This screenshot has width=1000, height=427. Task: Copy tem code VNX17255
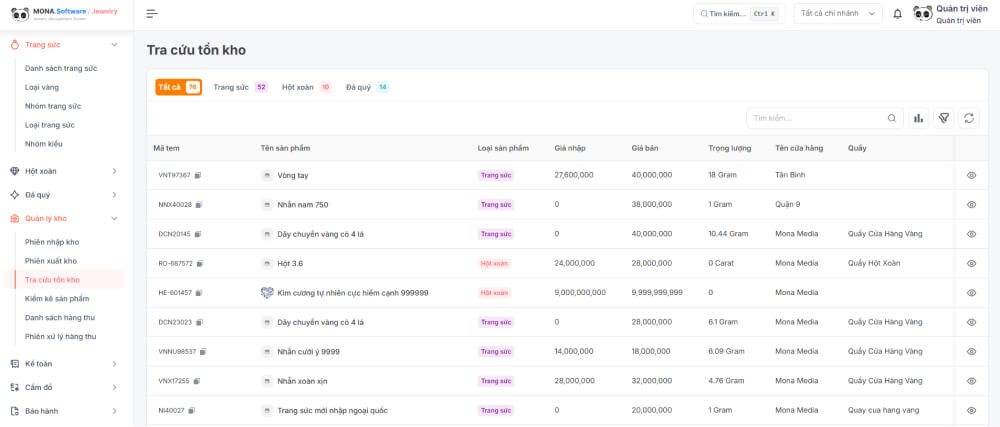click(x=196, y=381)
